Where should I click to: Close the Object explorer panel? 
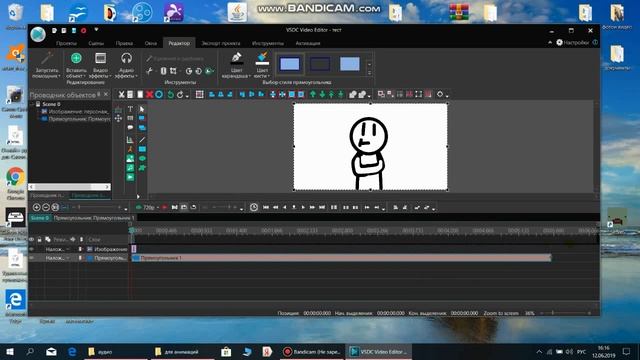point(106,94)
